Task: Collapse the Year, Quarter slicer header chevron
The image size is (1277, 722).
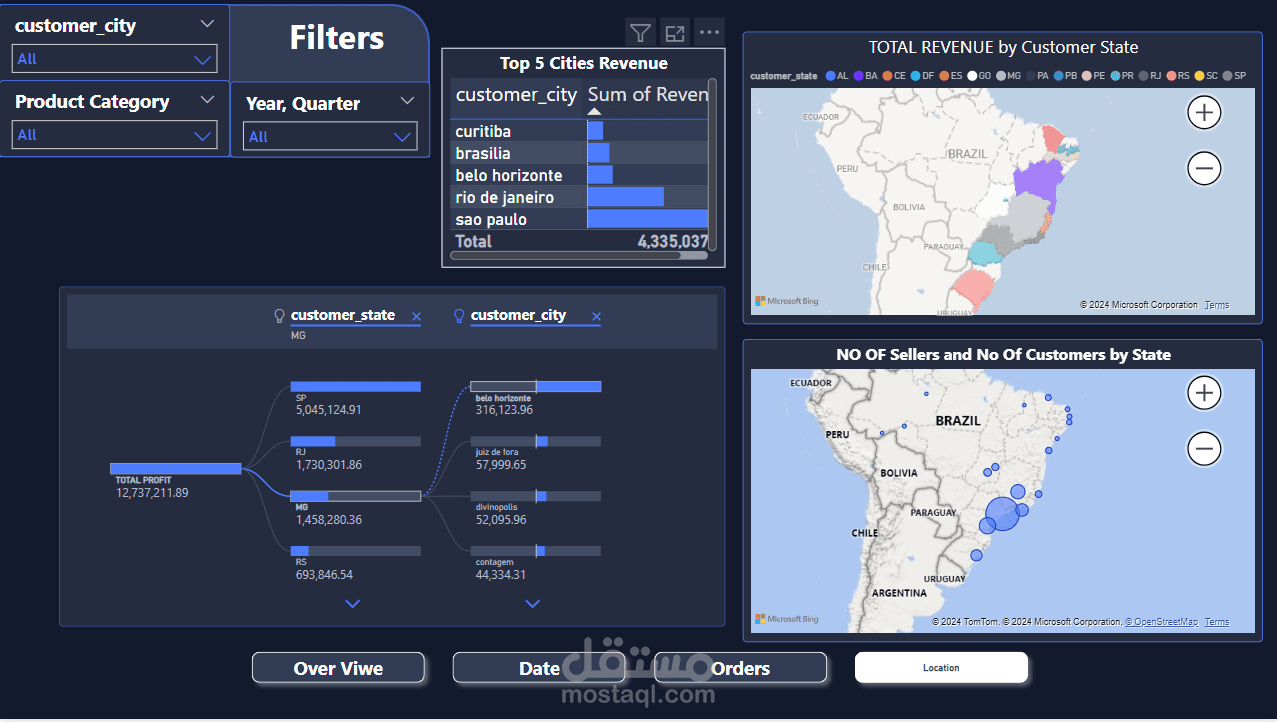Action: click(x=407, y=101)
